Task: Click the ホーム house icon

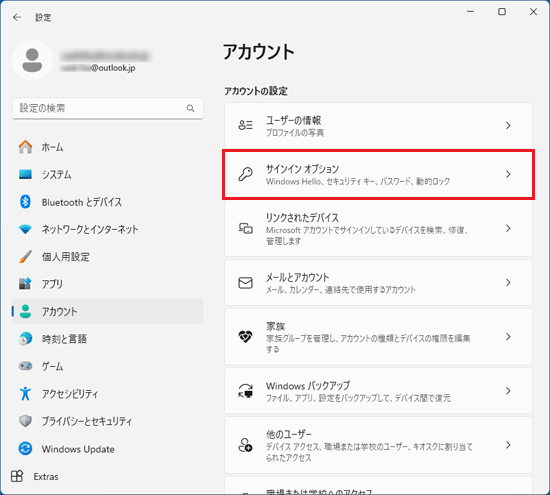Action: coord(25,147)
